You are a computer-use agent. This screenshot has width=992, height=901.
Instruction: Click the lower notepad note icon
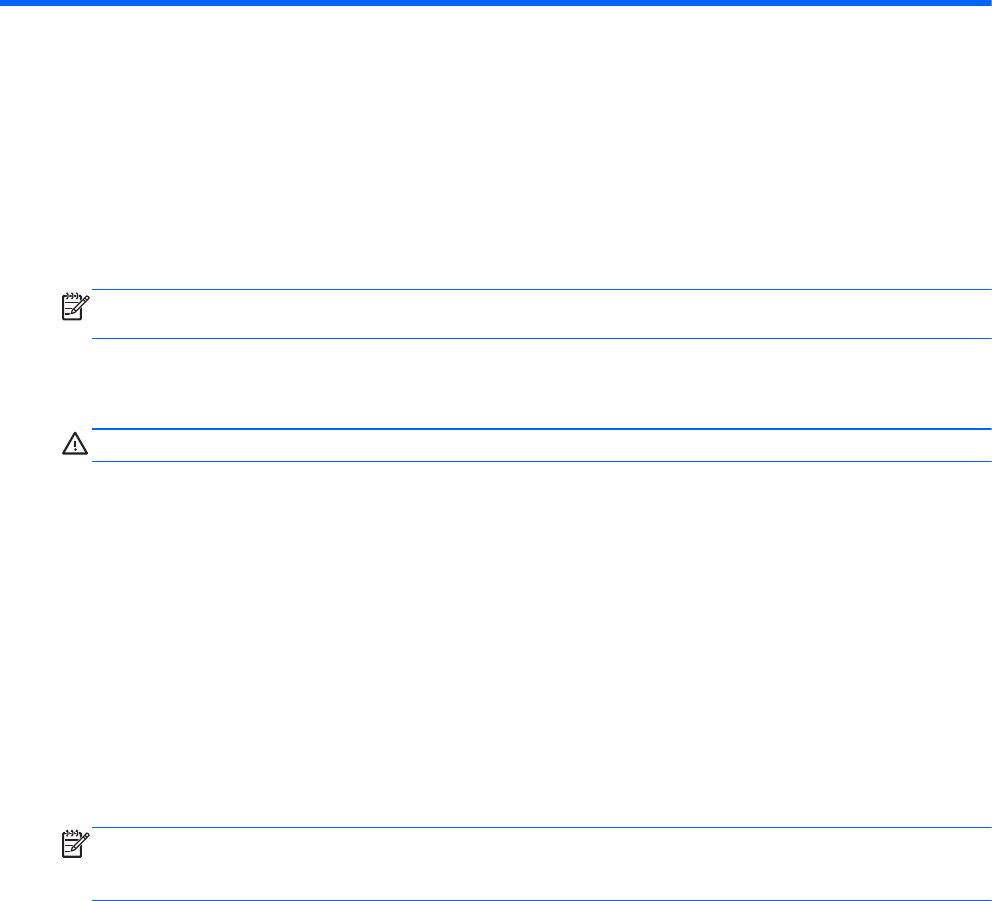click(76, 844)
